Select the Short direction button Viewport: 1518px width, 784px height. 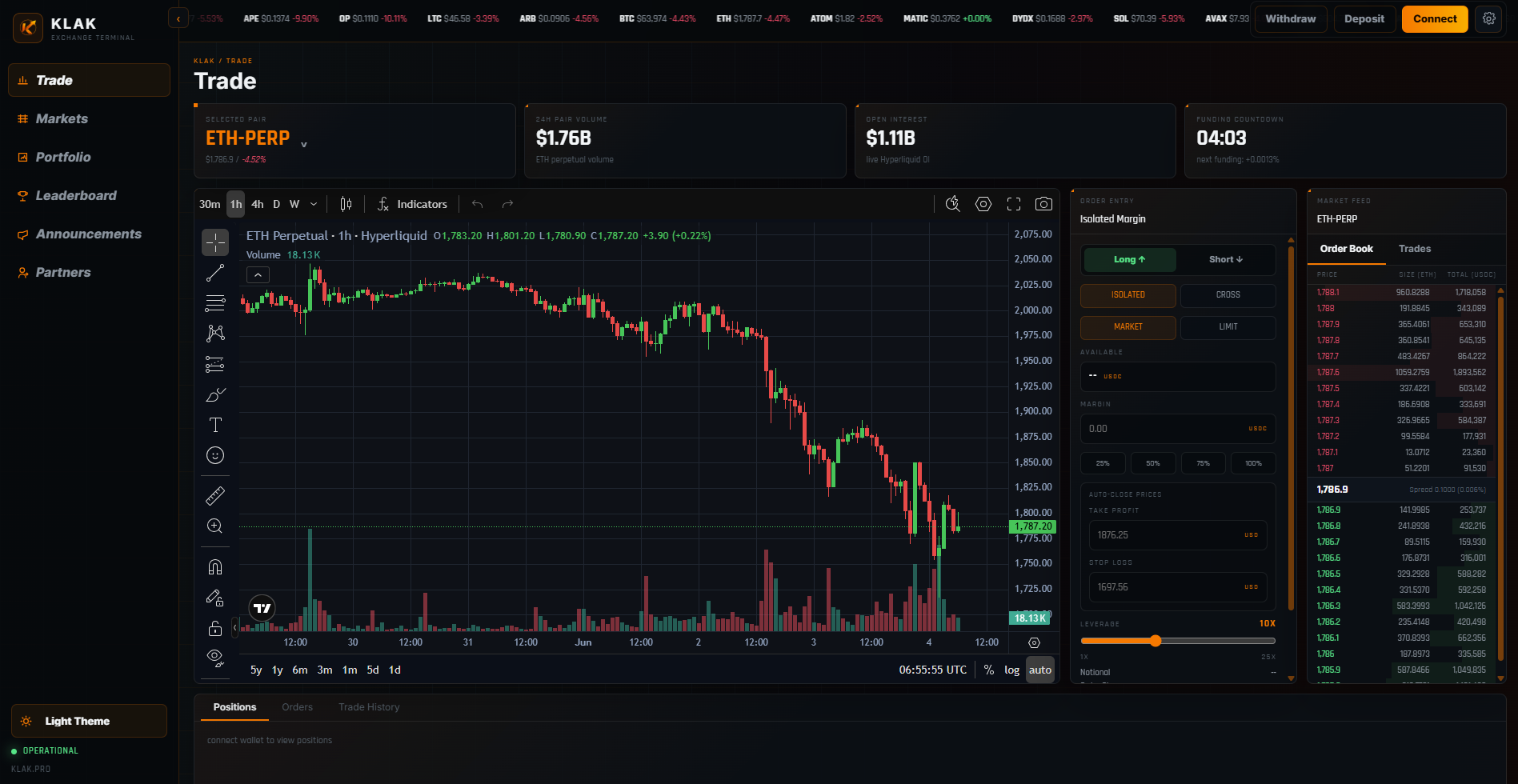[1225, 259]
